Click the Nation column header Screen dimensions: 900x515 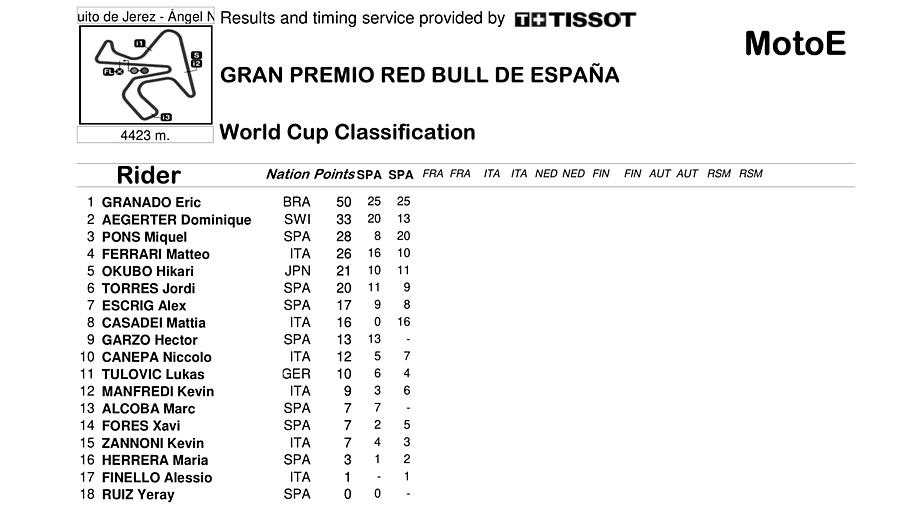pyautogui.click(x=287, y=174)
